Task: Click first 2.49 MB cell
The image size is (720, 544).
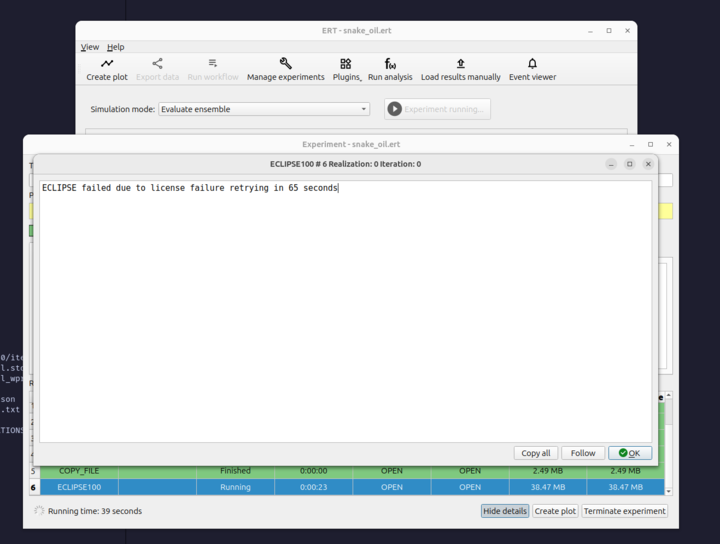Action: click(x=548, y=471)
